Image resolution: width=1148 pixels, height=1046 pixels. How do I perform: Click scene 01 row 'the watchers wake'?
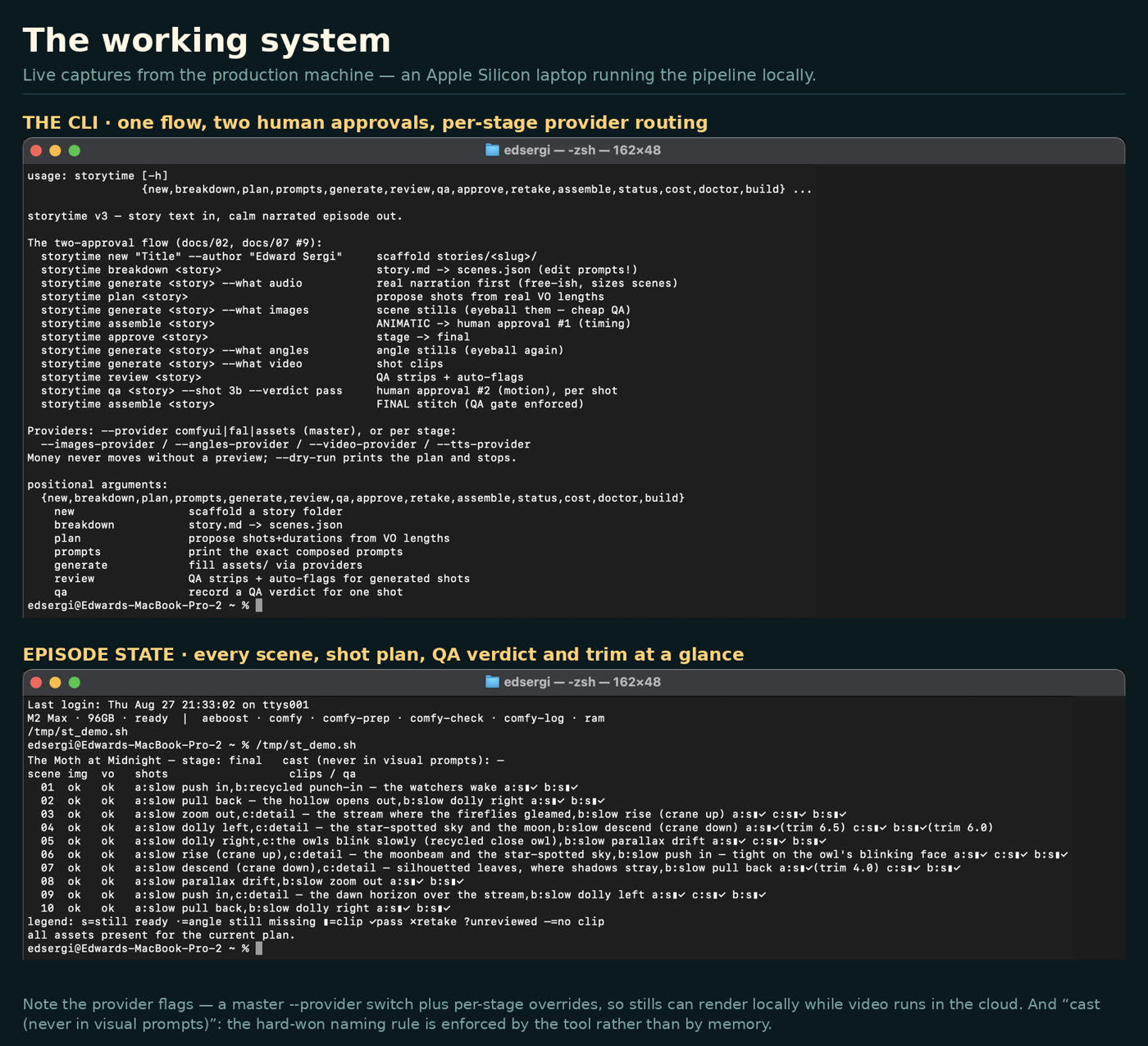[x=309, y=788]
